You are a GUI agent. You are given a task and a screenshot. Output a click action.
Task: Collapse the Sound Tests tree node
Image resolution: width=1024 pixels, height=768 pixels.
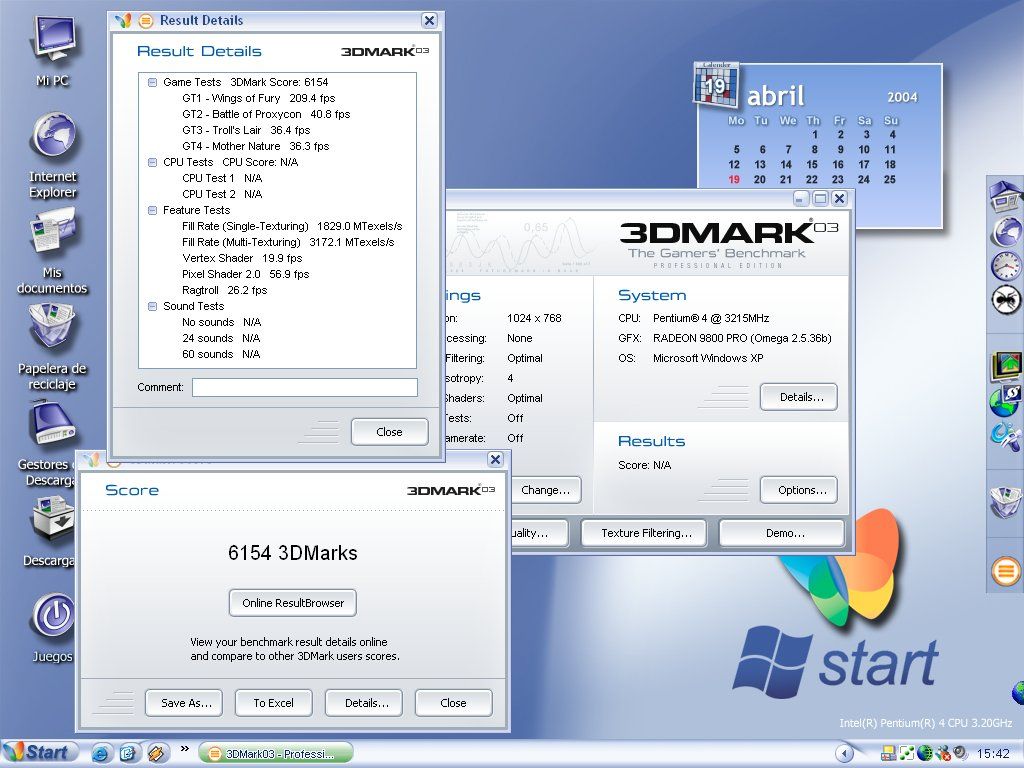point(153,306)
